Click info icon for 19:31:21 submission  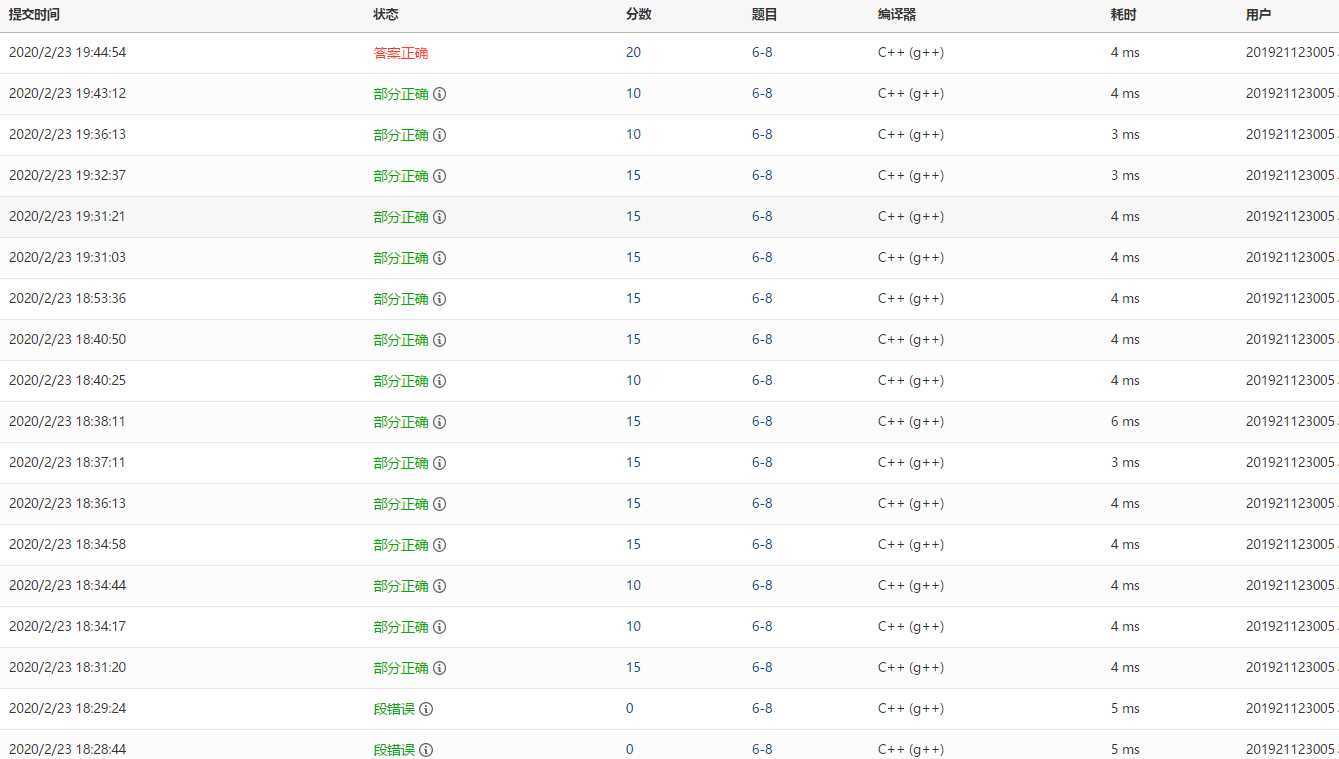pyautogui.click(x=440, y=217)
